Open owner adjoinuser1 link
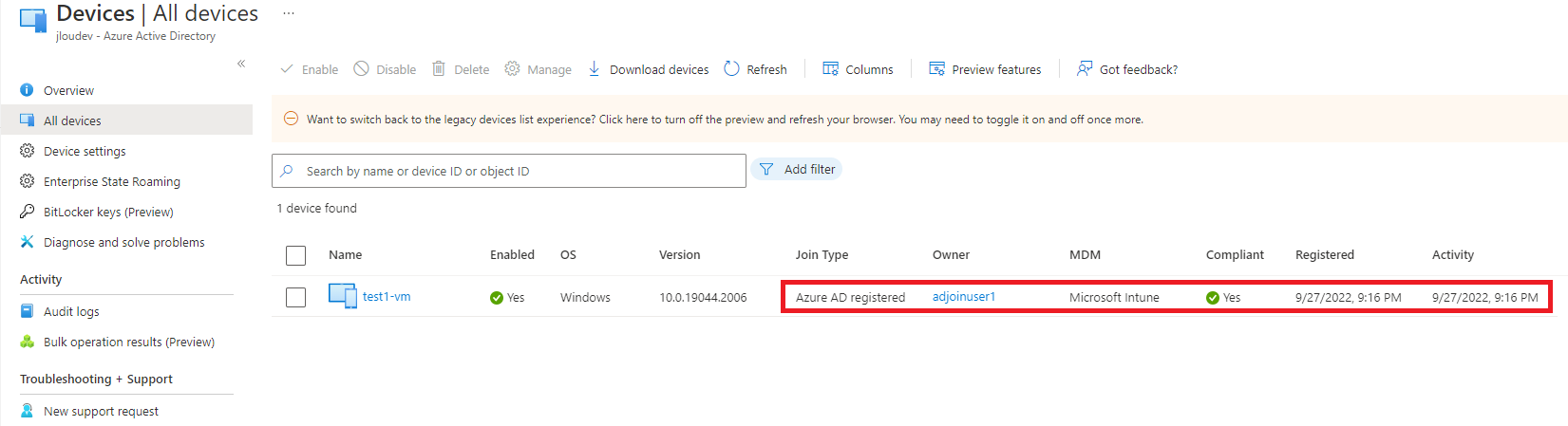The width and height of the screenshot is (1568, 426). 964,296
